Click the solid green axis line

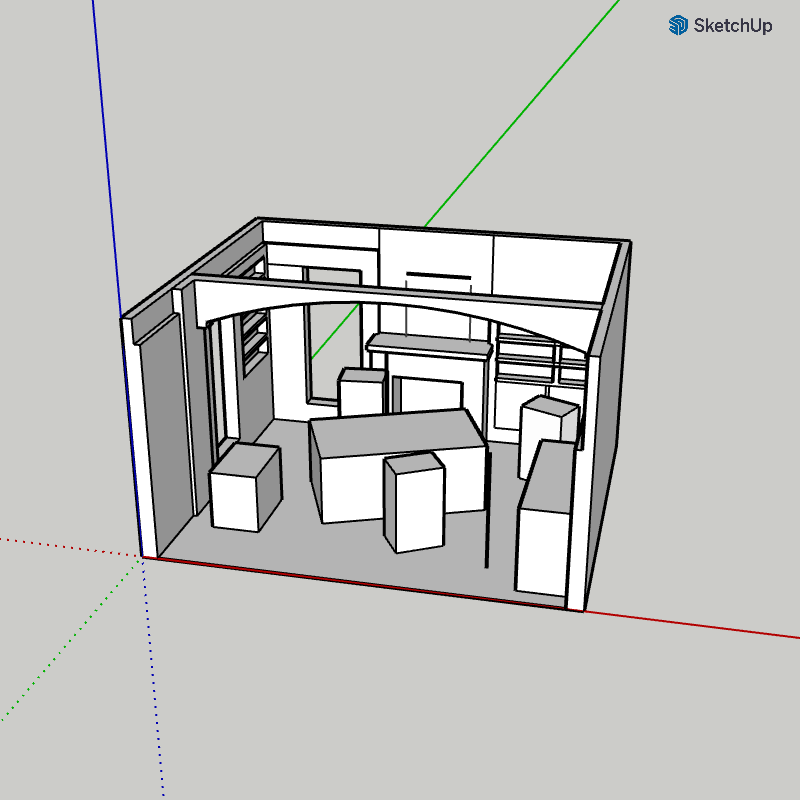pos(520,112)
